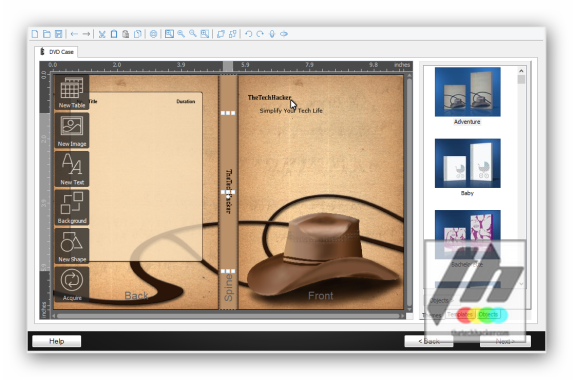The height and width of the screenshot is (380, 573).
Task: Click the top handle of spine text
Action: [228, 113]
